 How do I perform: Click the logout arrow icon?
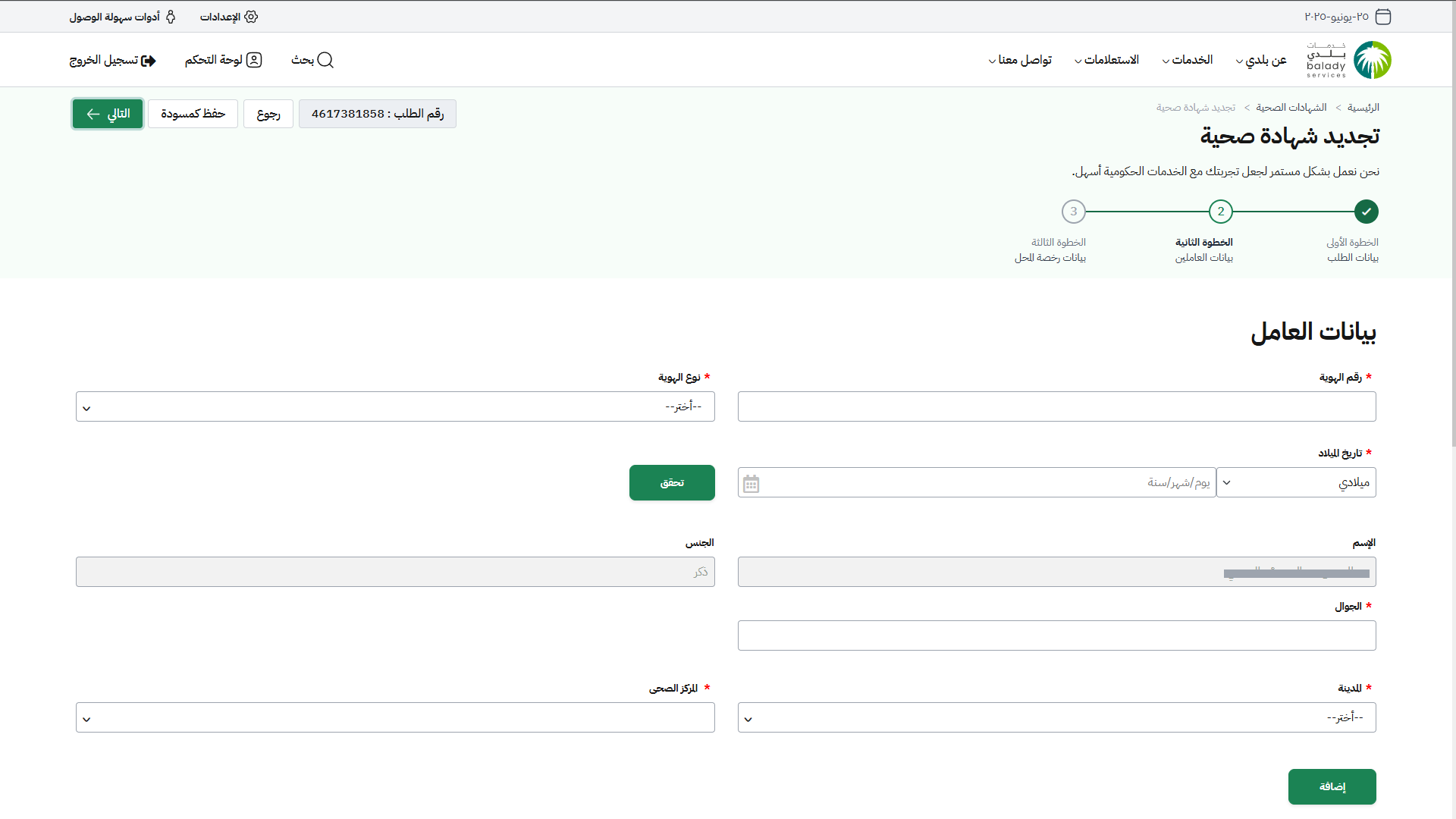(x=149, y=61)
